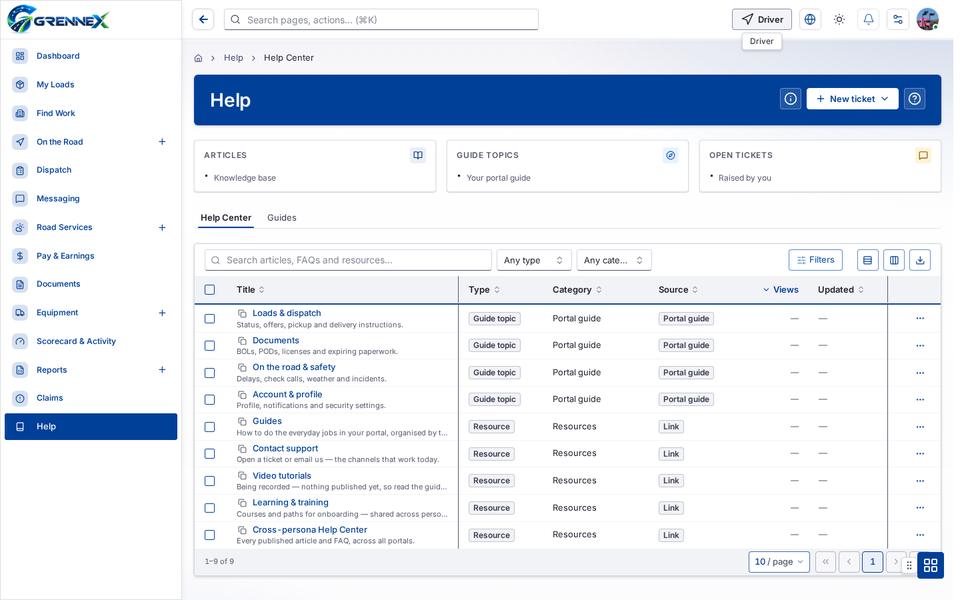960x600 pixels.
Task: Select the Loads & dispatch row checkbox
Action: 210,318
